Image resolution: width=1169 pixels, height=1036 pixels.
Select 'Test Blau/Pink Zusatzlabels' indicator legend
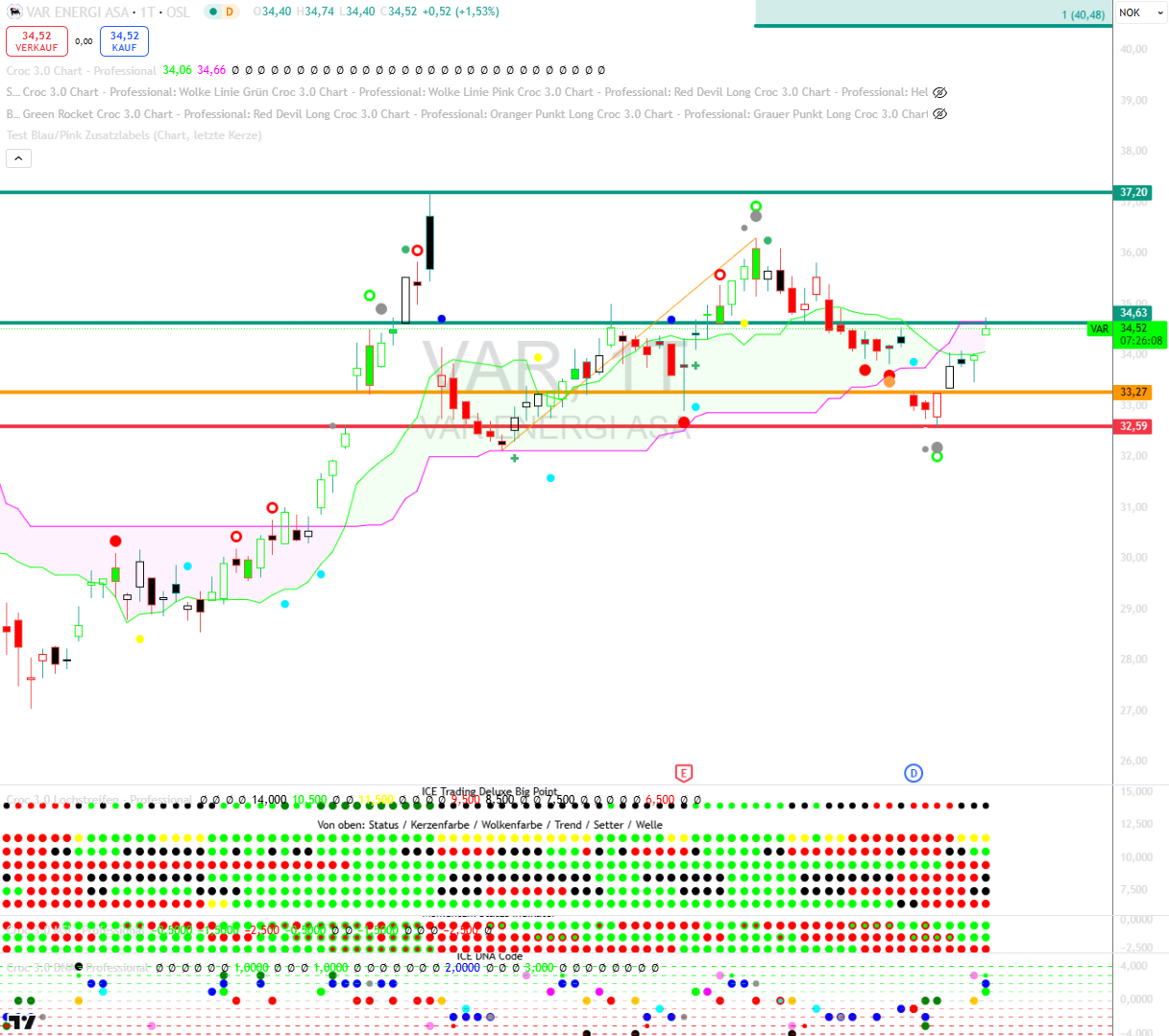(x=134, y=135)
